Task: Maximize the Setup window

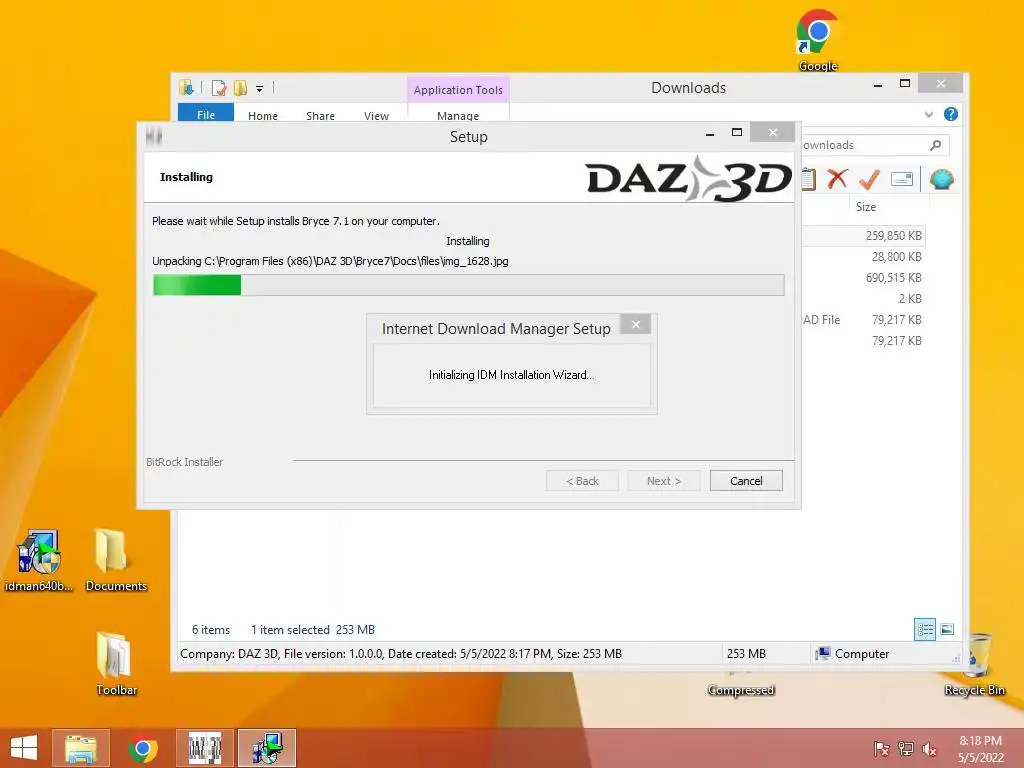Action: (x=737, y=133)
